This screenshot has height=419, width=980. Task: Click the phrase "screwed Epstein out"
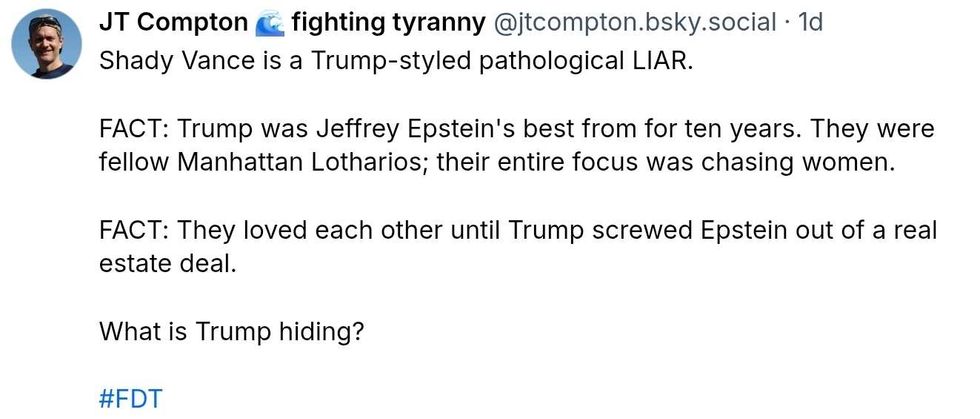(684, 232)
